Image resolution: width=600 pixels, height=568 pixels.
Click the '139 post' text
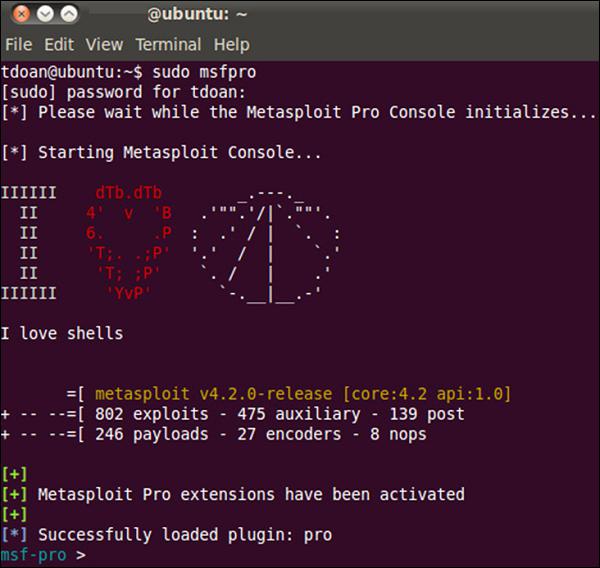click(x=427, y=414)
